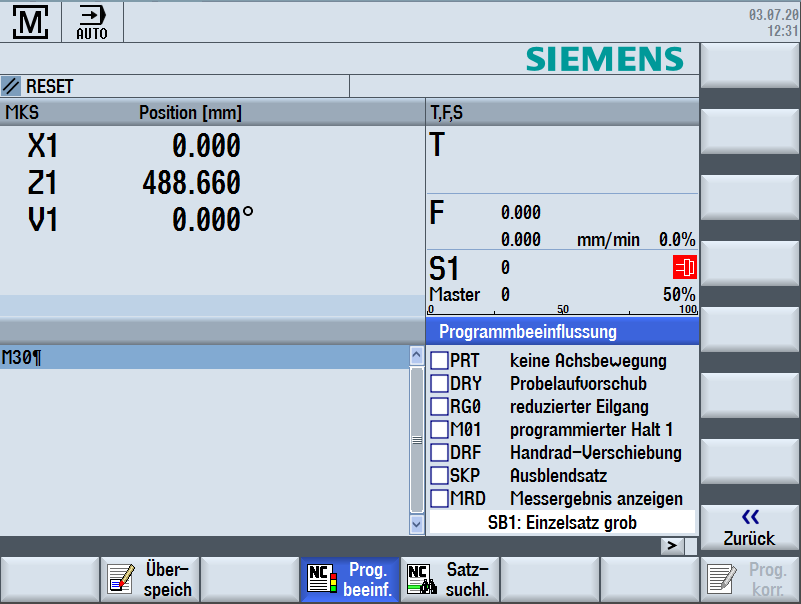801x604 pixels.
Task: Enable M01 programmierter Halt 1 checkbox
Action: pos(439,429)
